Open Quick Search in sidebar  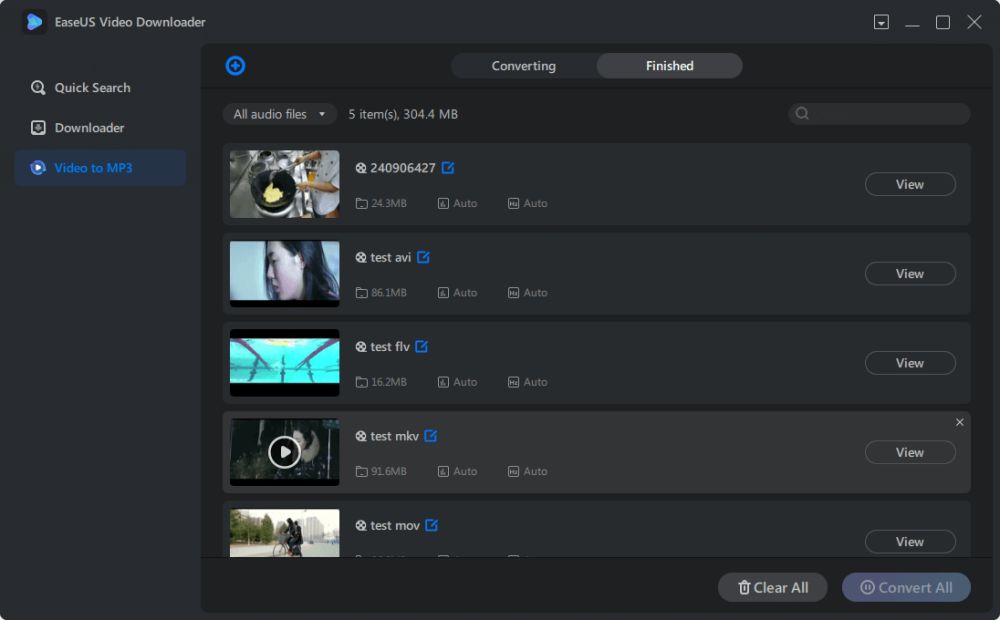tap(92, 88)
